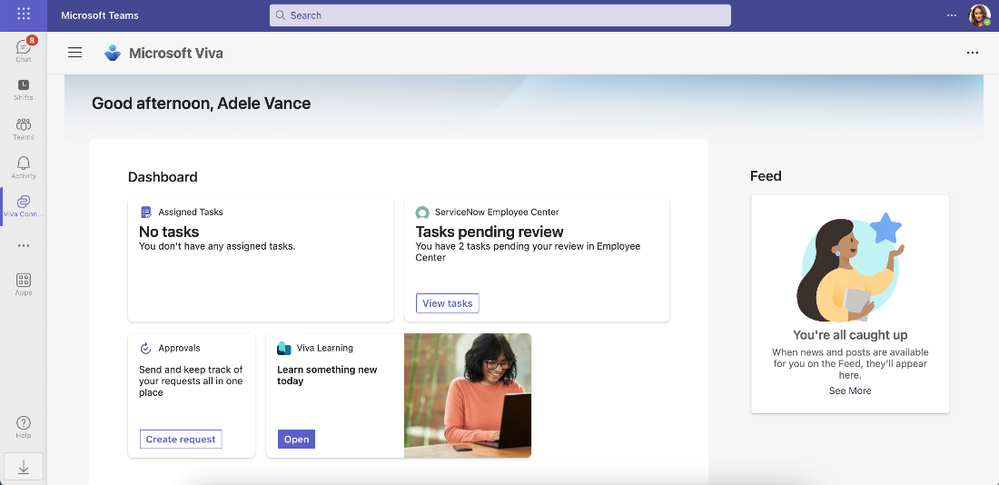Click the Approvals card icon
This screenshot has width=999, height=485.
click(146, 348)
